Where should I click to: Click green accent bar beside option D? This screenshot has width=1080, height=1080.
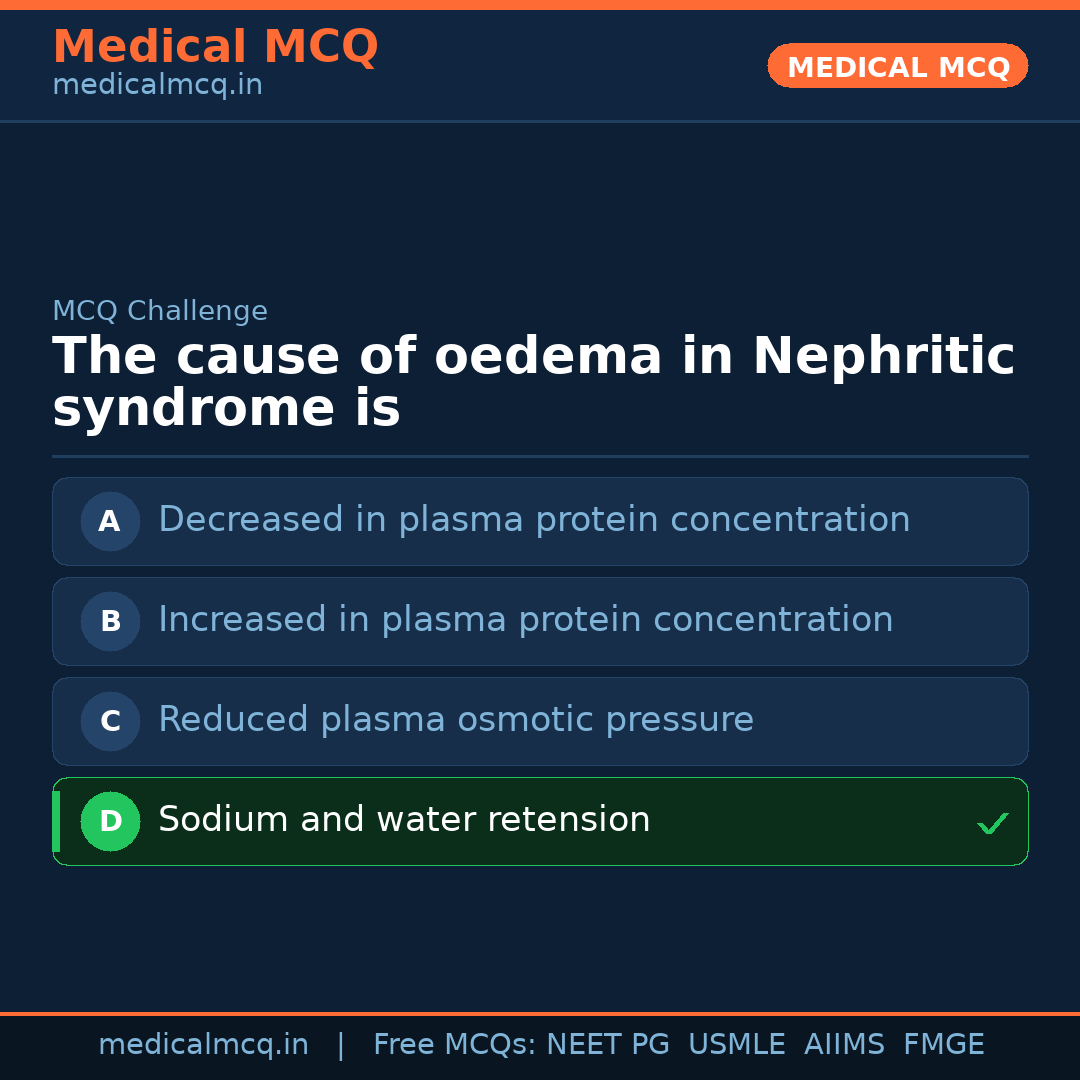[56, 821]
